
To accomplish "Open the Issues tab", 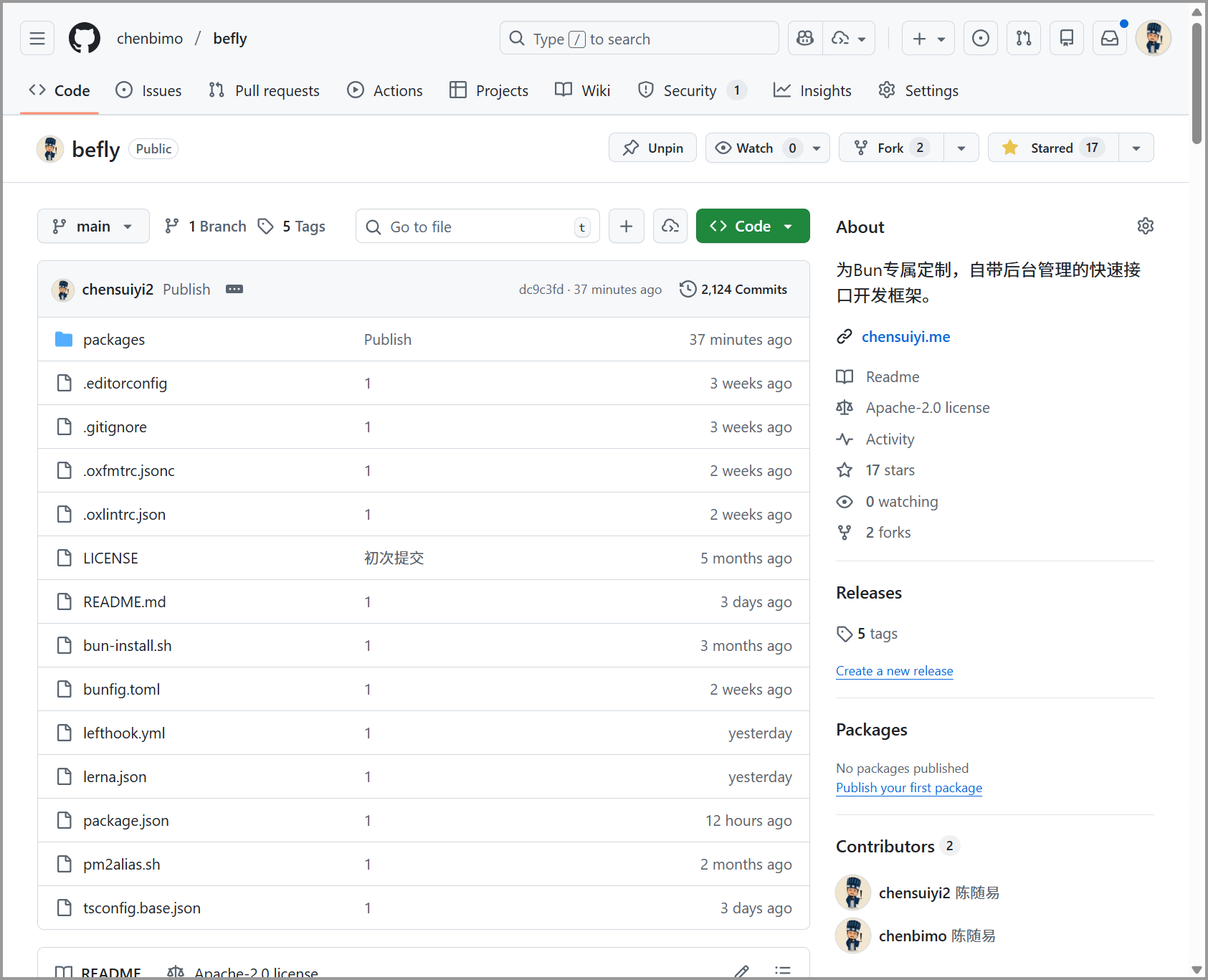I will 148,91.
